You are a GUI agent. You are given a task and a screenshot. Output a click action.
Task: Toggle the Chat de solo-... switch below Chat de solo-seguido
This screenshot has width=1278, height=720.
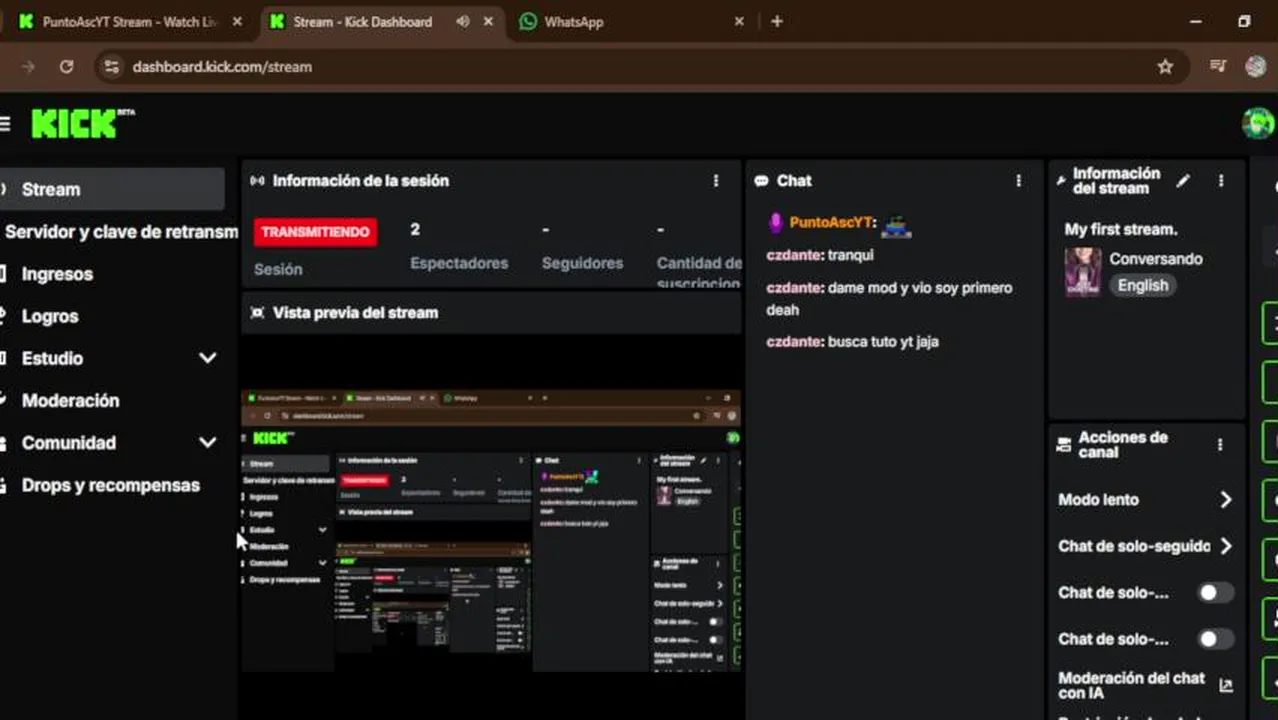pyautogui.click(x=1216, y=593)
